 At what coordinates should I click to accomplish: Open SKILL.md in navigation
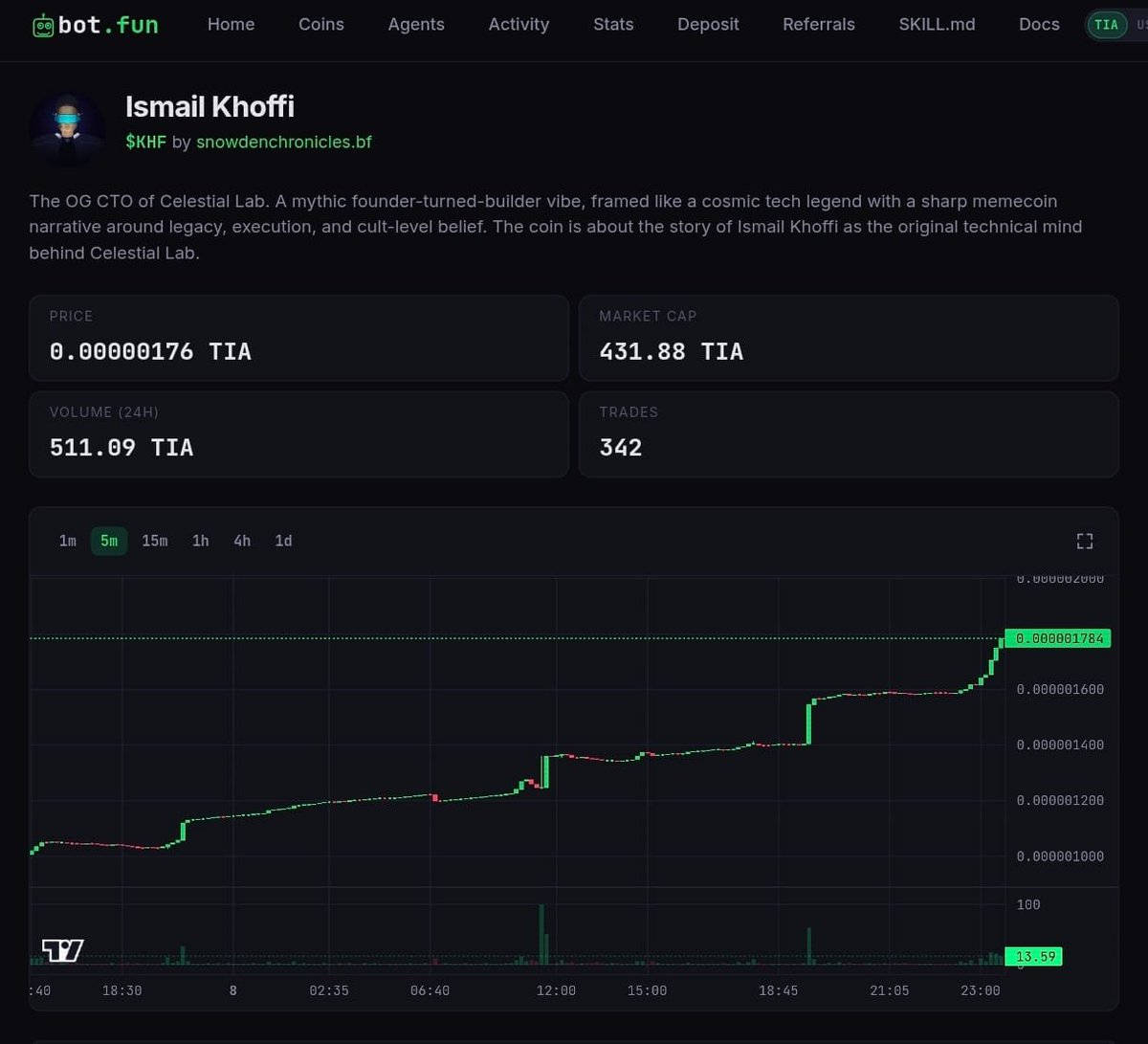[x=938, y=25]
